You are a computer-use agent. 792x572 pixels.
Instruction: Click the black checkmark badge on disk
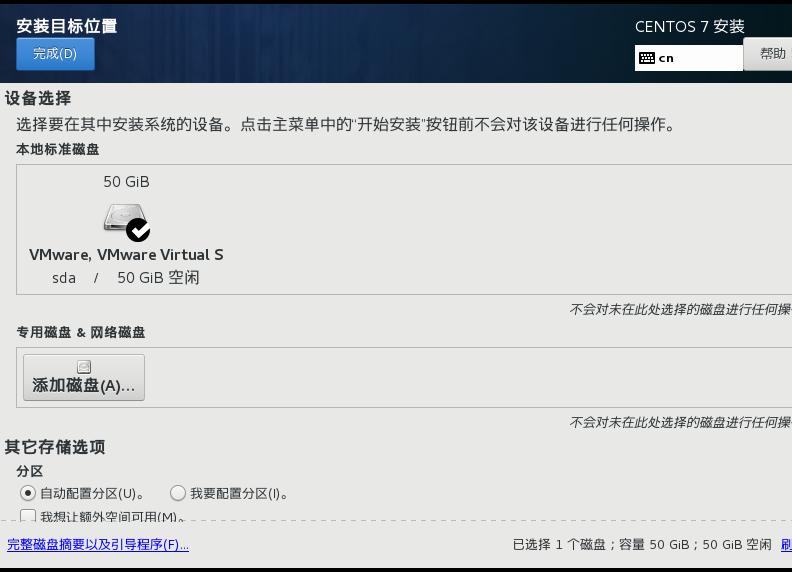click(138, 230)
